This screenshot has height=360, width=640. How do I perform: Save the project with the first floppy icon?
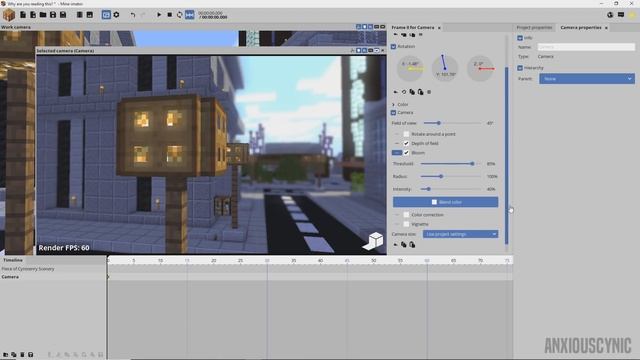(x=53, y=15)
